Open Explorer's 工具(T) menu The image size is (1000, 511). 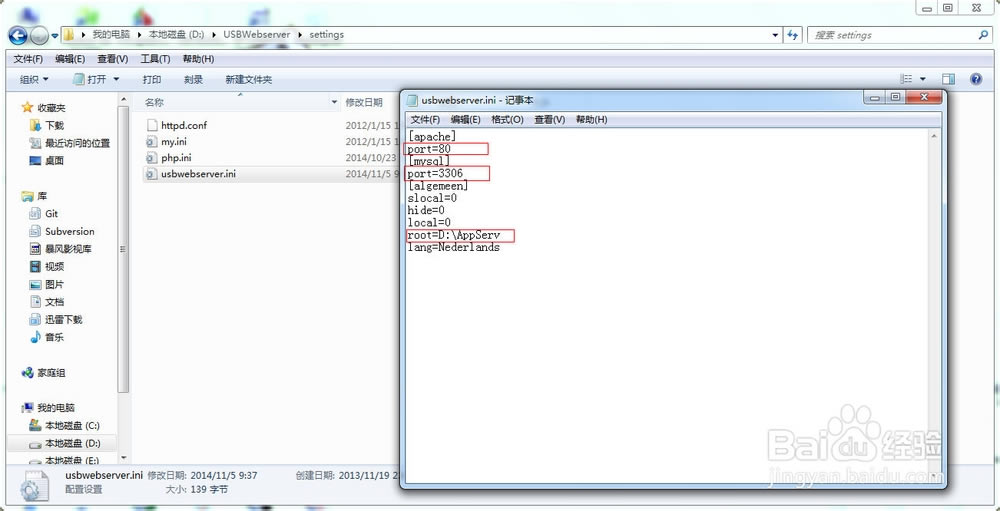[x=155, y=59]
